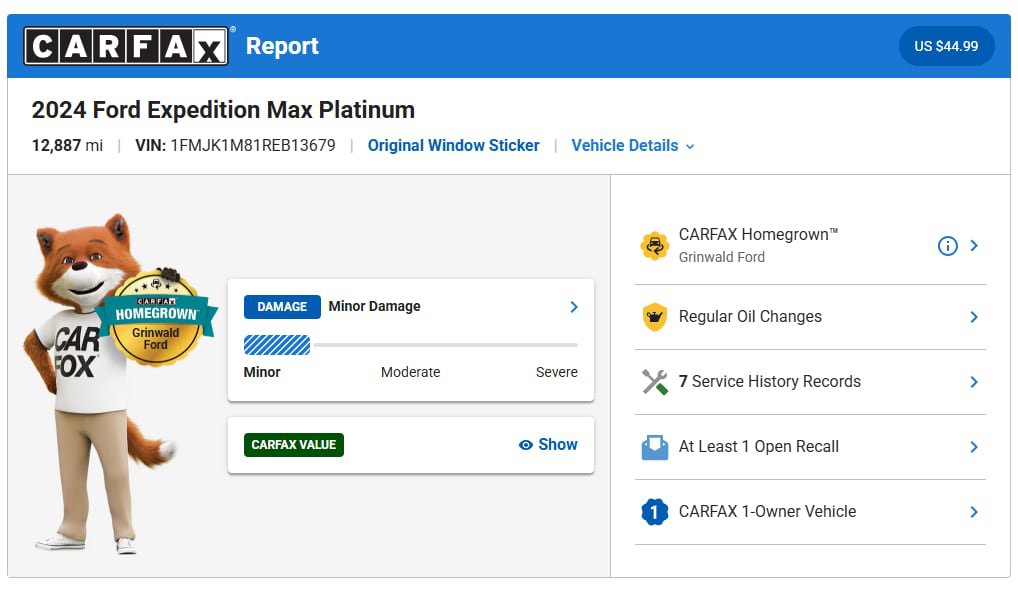This screenshot has height=593, width=1018.
Task: Expand the 7 Service History Records chevron
Action: pyautogui.click(x=974, y=382)
